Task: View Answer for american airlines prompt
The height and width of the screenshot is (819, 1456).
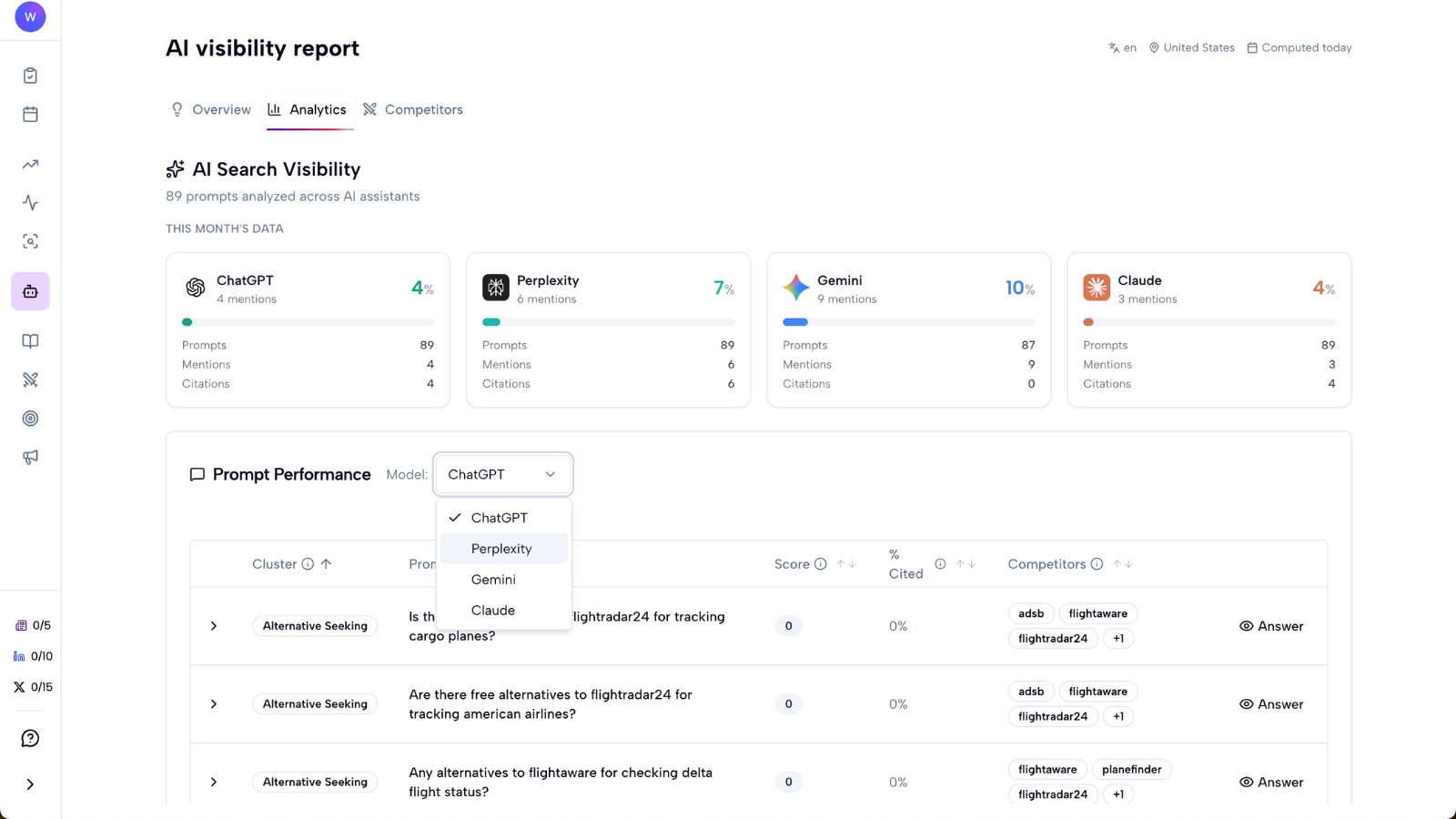Action: pyautogui.click(x=1271, y=704)
